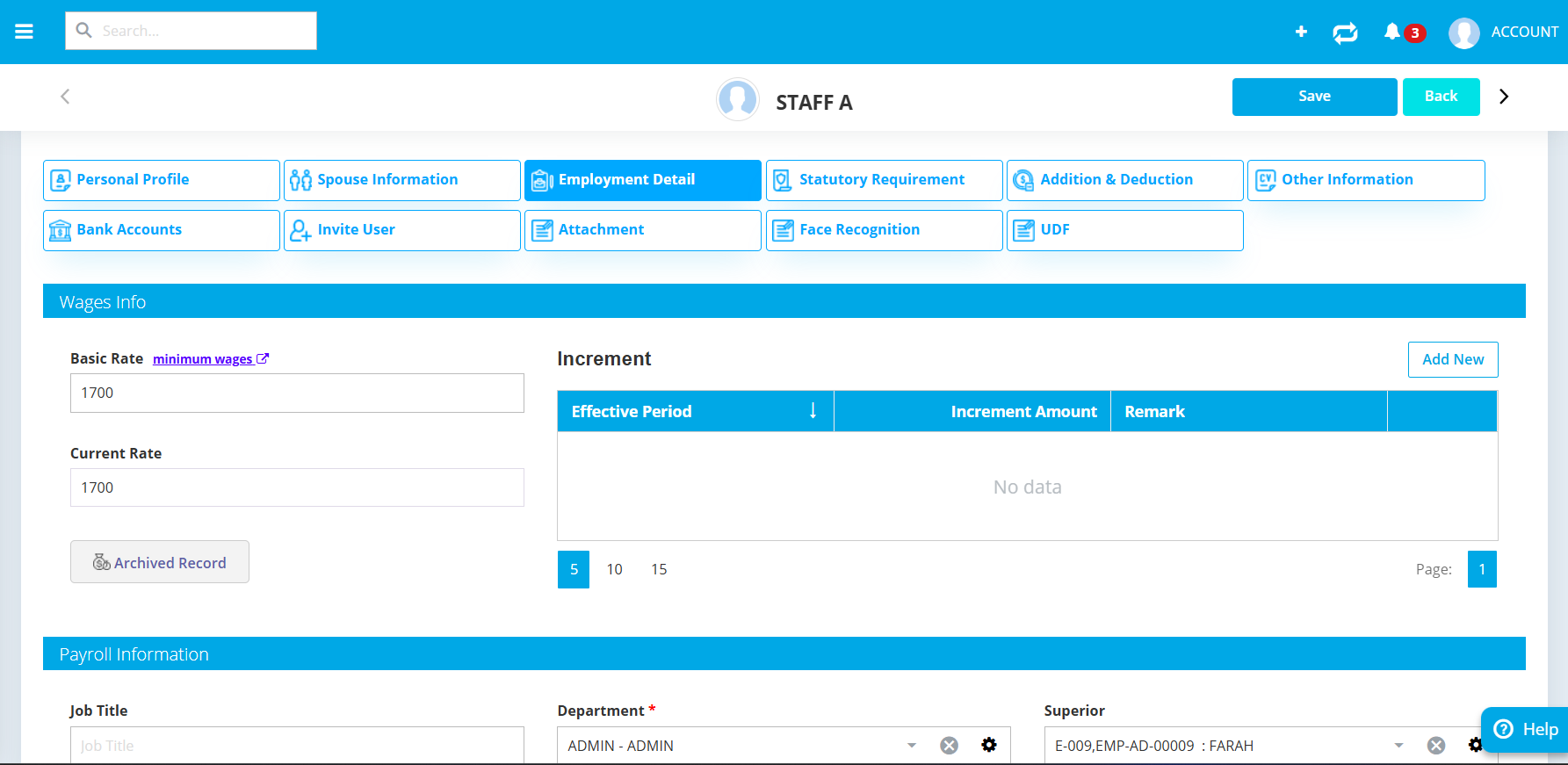1568x765 pixels.
Task: Expand the Department dropdown
Action: [912, 746]
